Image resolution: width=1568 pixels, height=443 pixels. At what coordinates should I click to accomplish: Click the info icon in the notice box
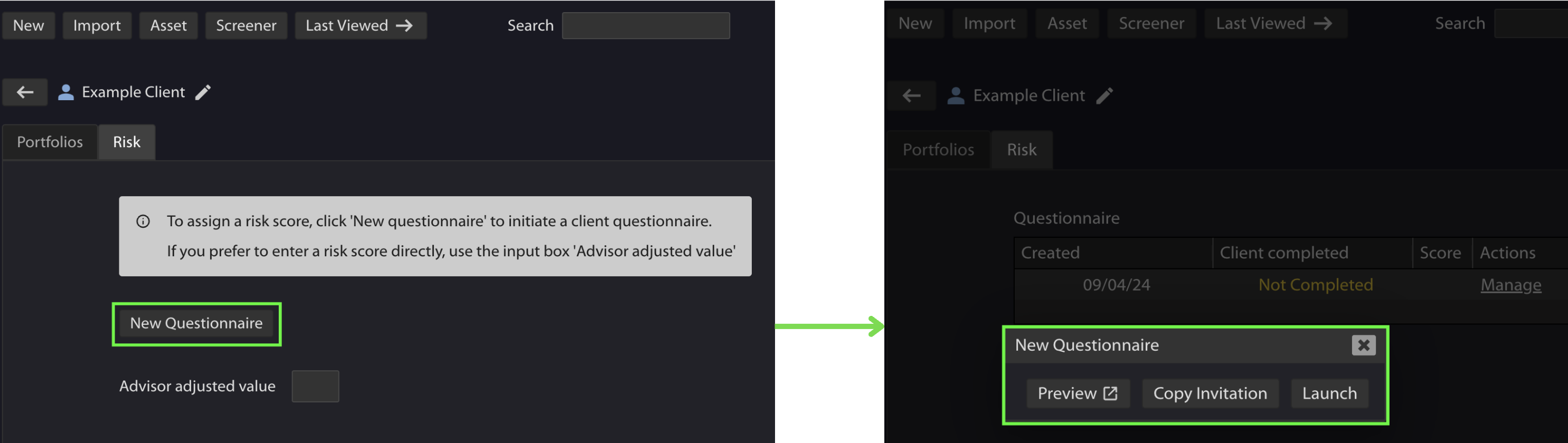143,221
